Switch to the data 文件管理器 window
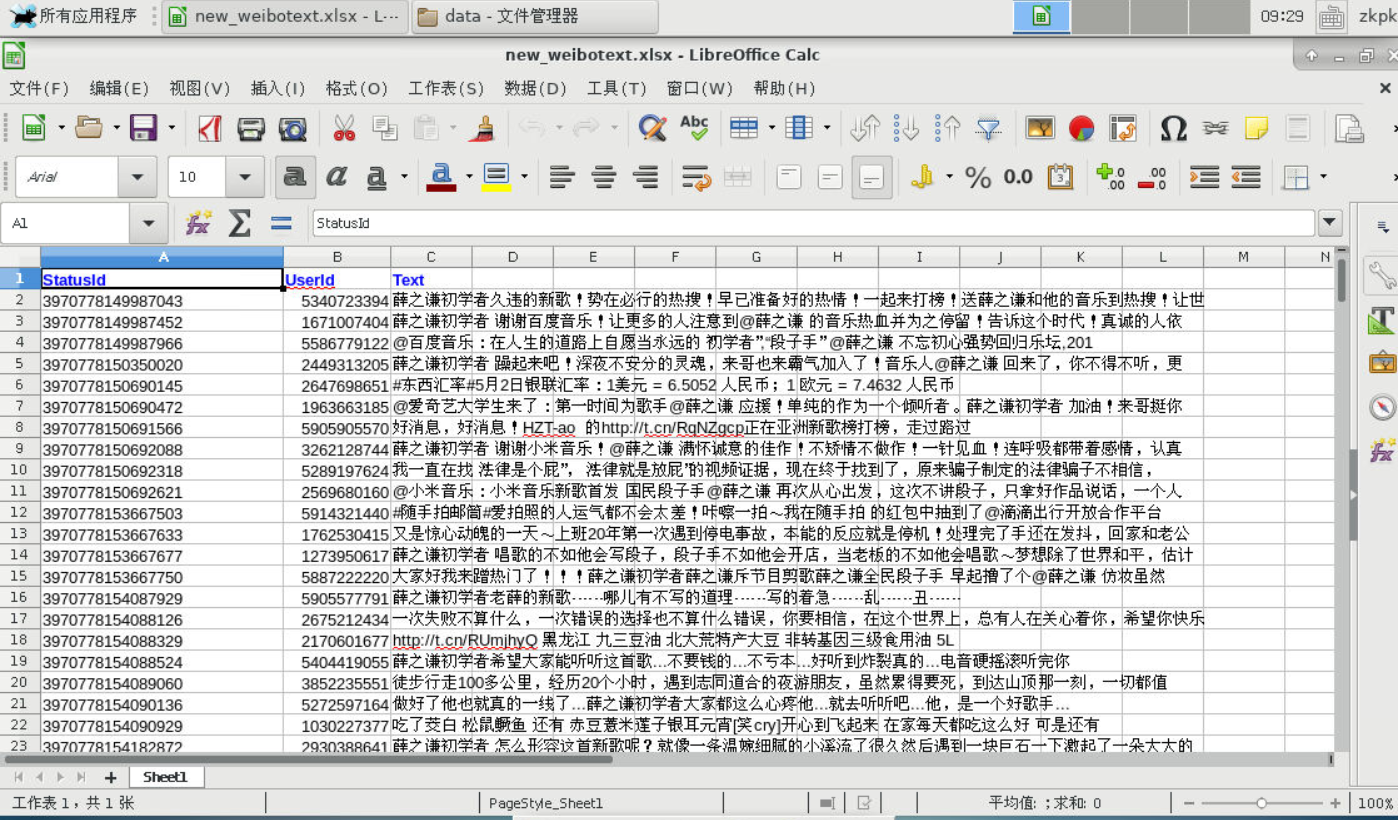The width and height of the screenshot is (1398, 820). pyautogui.click(x=534, y=16)
